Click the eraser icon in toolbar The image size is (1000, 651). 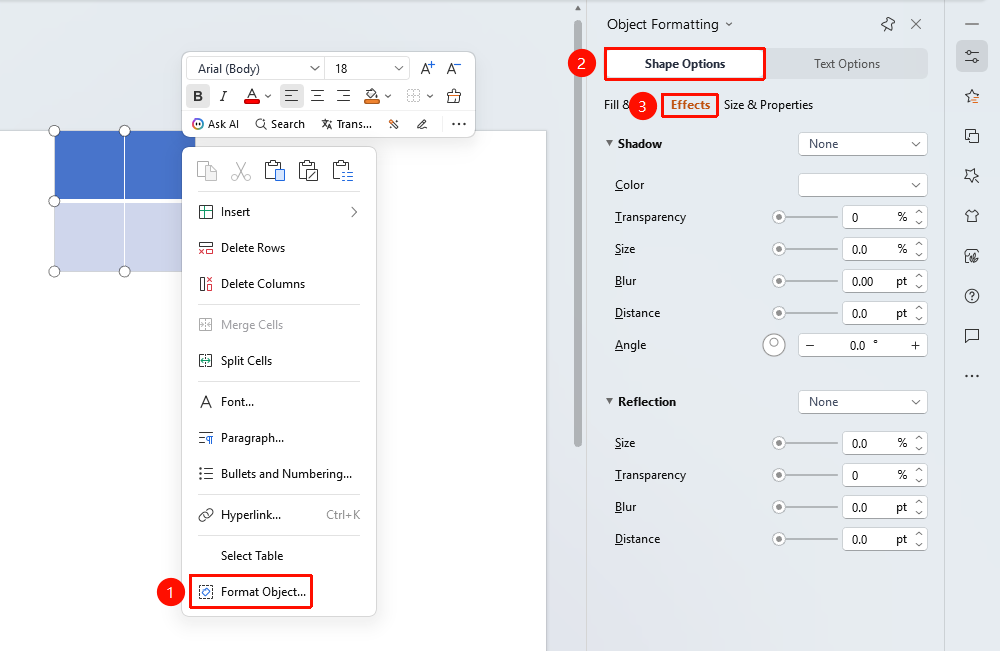453,96
